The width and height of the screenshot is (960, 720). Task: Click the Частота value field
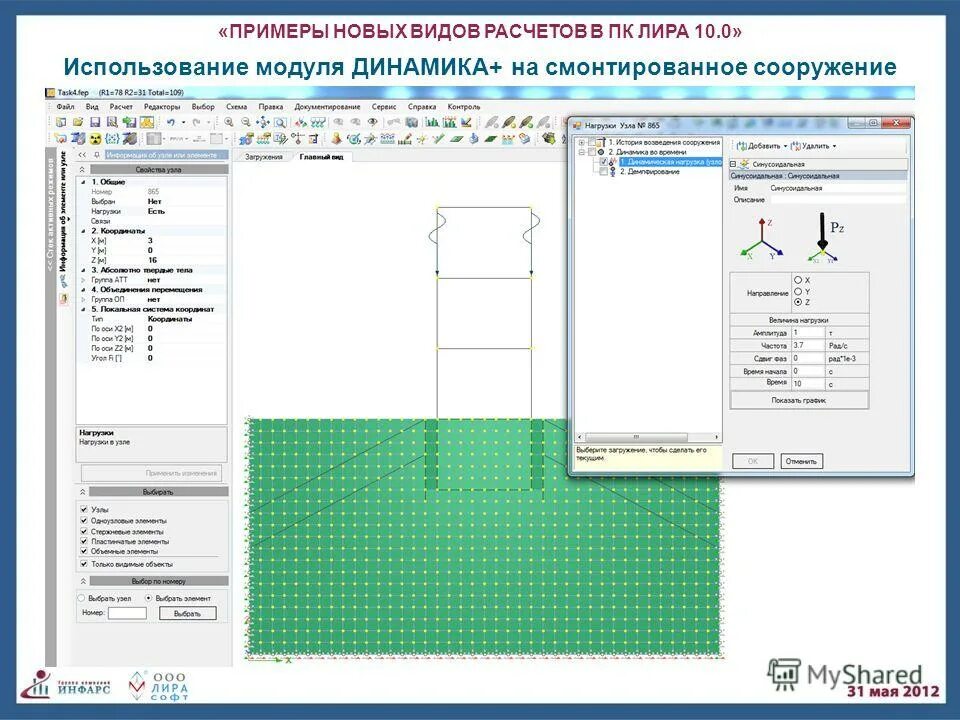pos(808,346)
